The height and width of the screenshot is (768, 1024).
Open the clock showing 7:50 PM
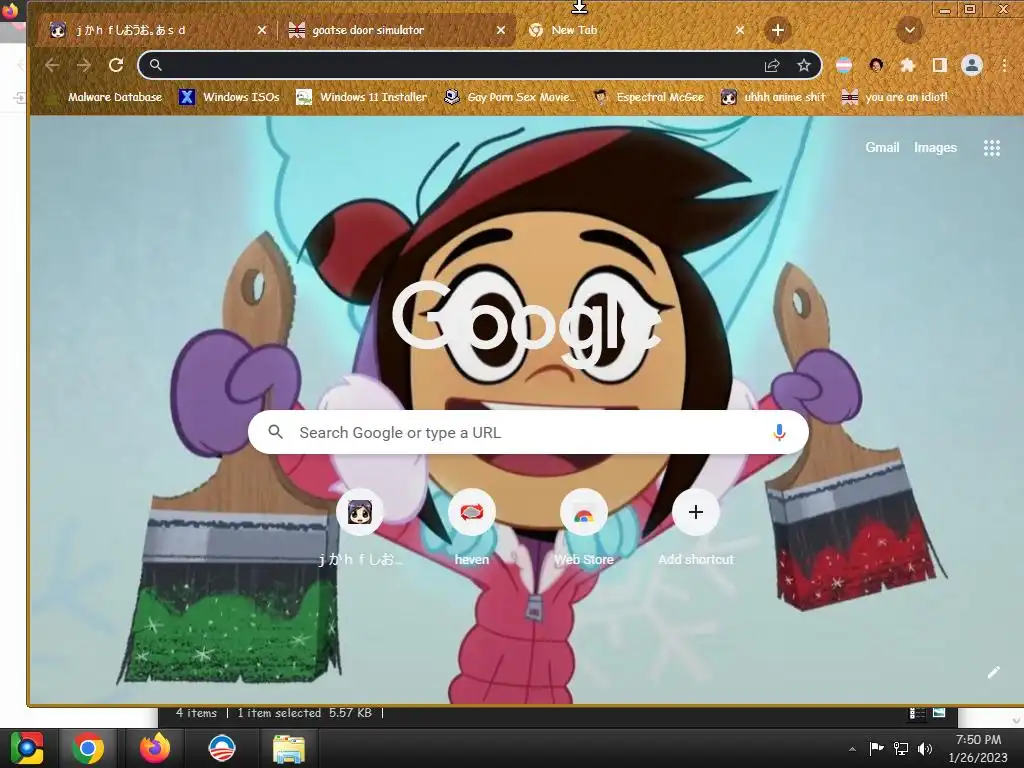[978, 748]
